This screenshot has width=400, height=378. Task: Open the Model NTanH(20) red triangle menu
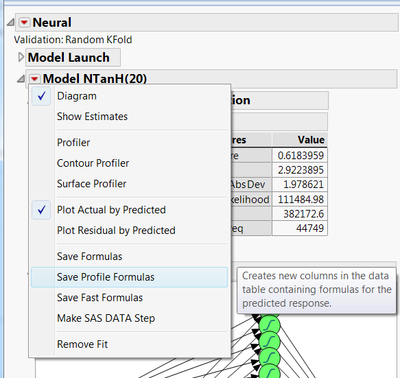(x=34, y=79)
